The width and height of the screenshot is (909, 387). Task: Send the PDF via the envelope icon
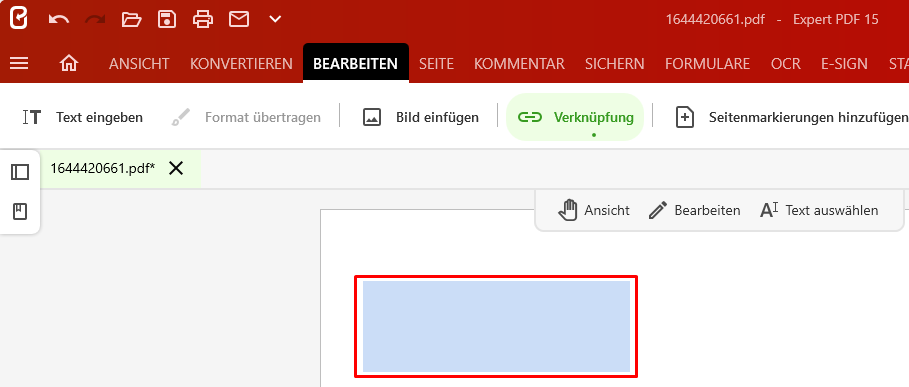tap(239, 20)
